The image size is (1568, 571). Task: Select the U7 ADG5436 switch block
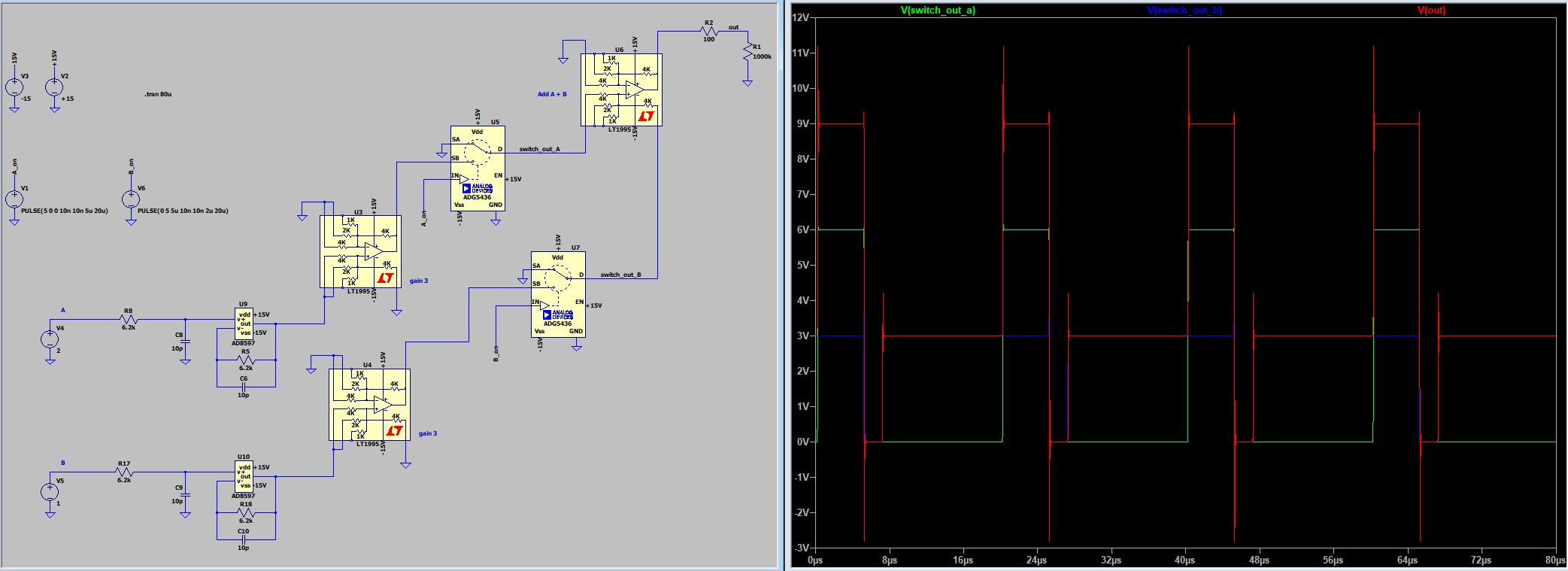[558, 294]
